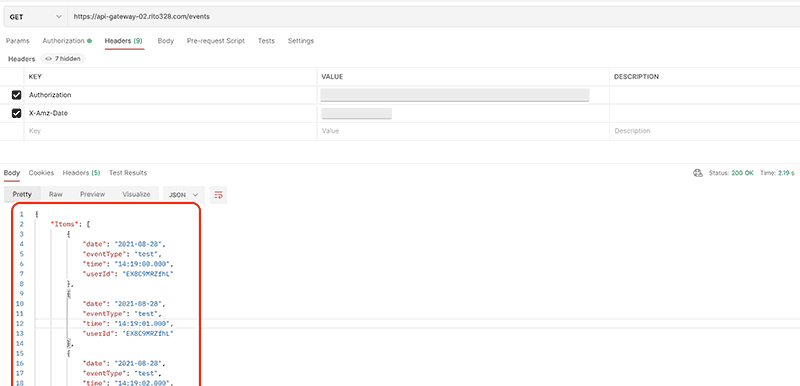This screenshot has height=386, width=800.
Task: Show the 7 hidden headers
Action: click(63, 59)
